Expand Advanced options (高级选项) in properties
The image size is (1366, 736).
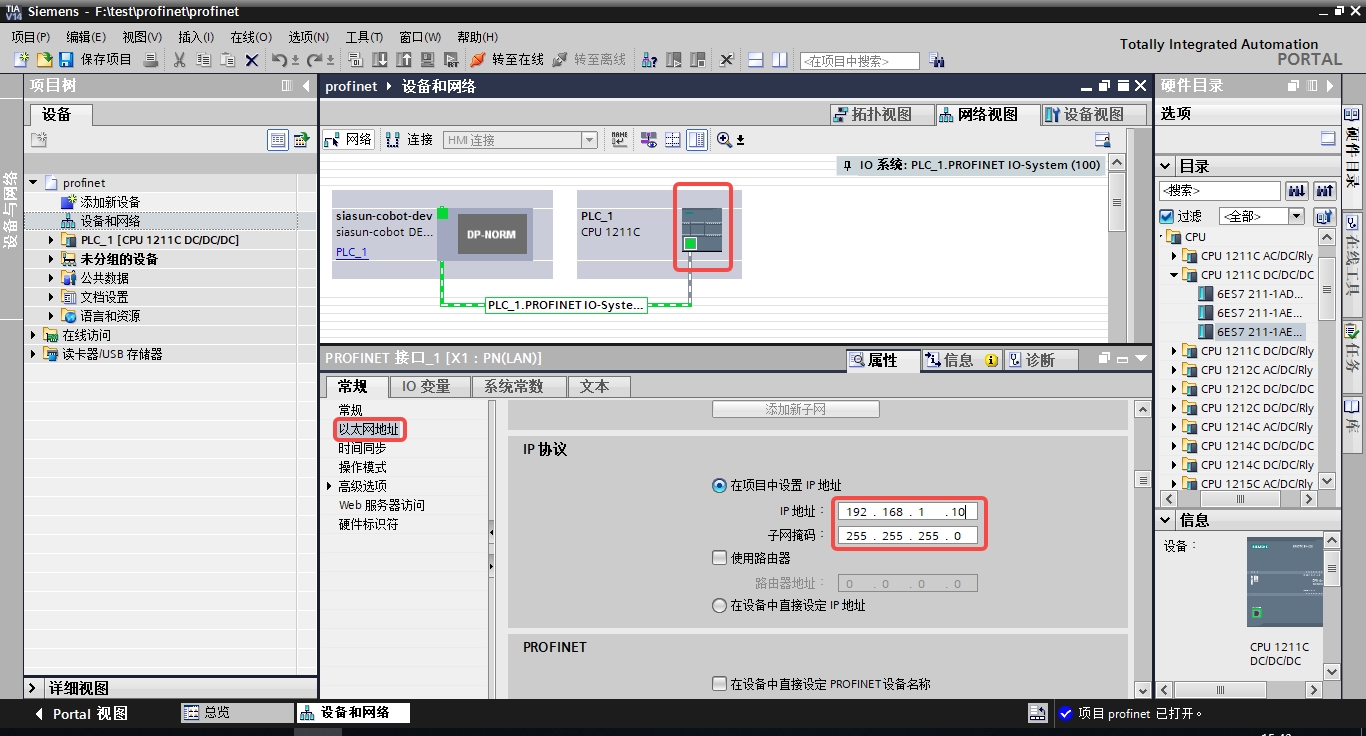[330, 486]
